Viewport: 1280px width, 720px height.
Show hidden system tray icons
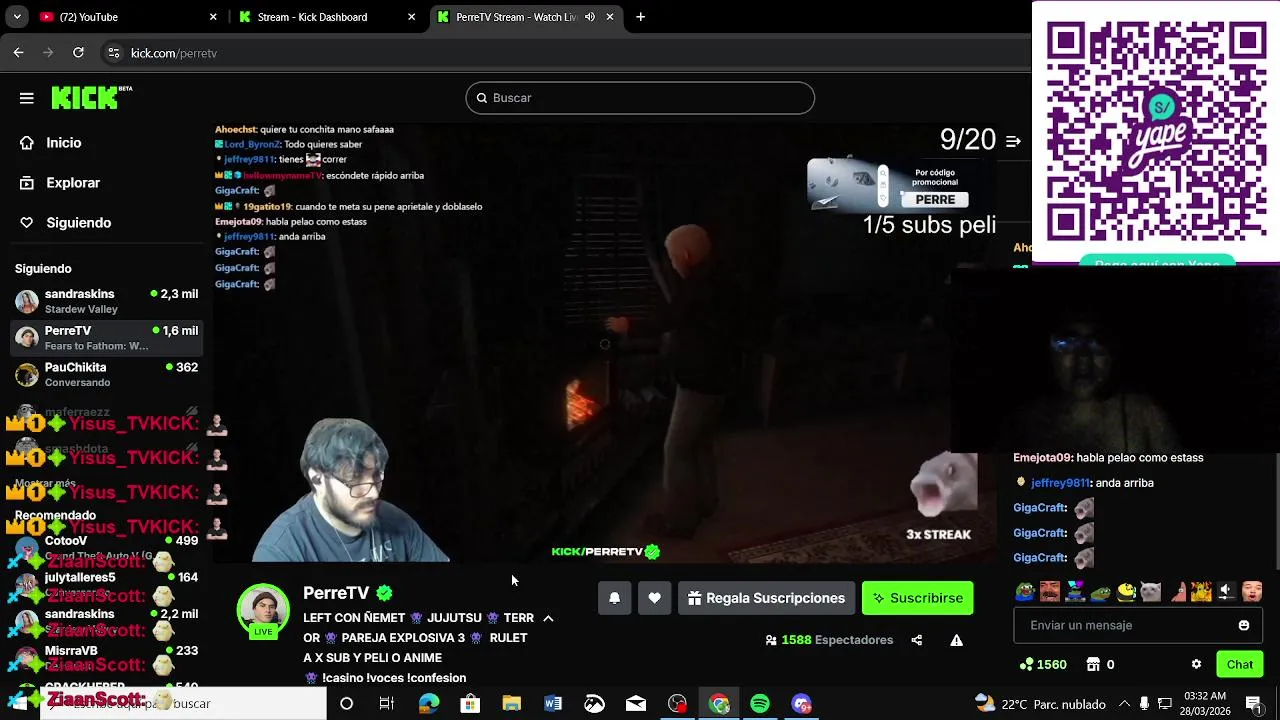[x=1124, y=704]
